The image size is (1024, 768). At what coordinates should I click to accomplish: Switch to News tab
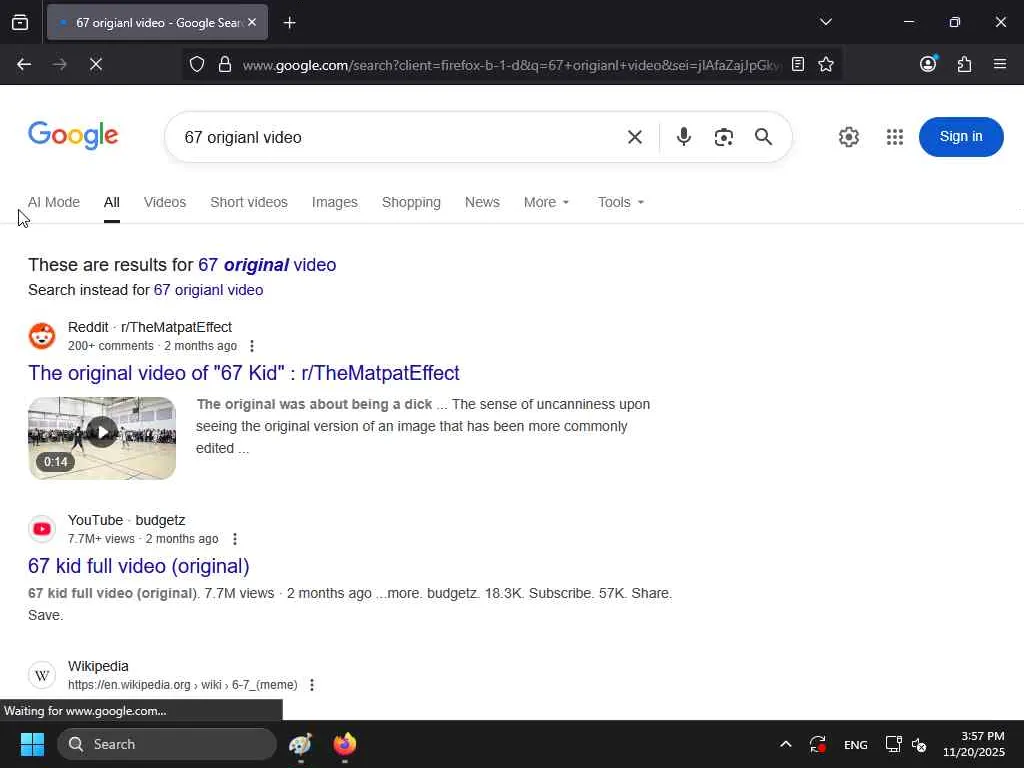click(482, 202)
